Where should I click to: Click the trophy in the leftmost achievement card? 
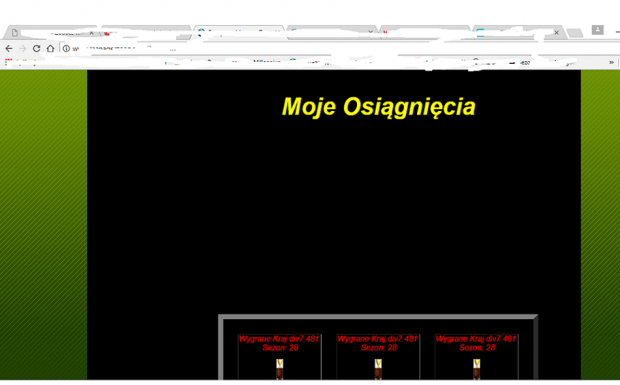pos(280,369)
